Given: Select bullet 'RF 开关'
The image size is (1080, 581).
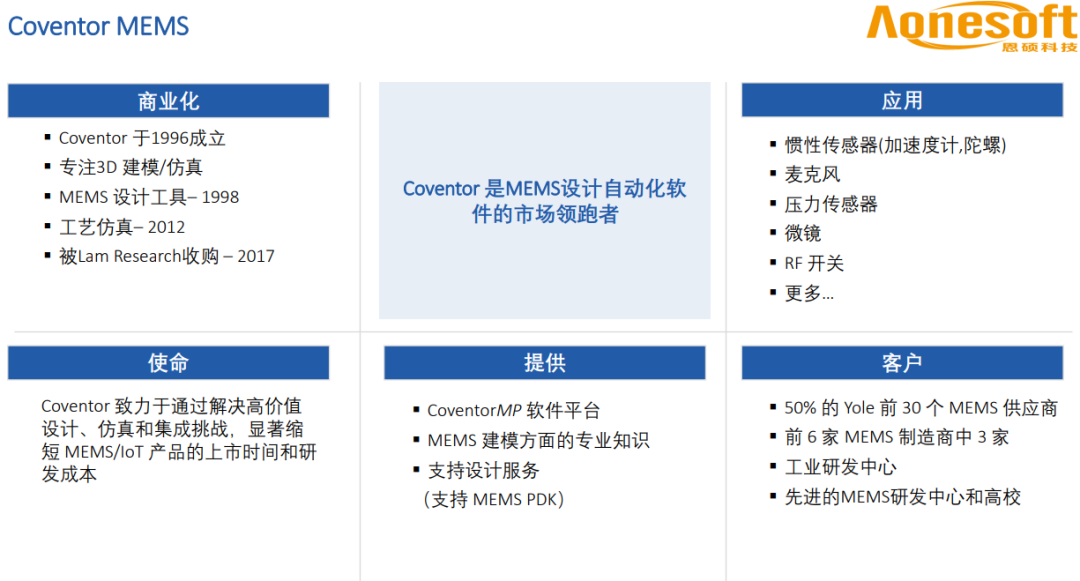Looking at the screenshot, I should pos(813,263).
